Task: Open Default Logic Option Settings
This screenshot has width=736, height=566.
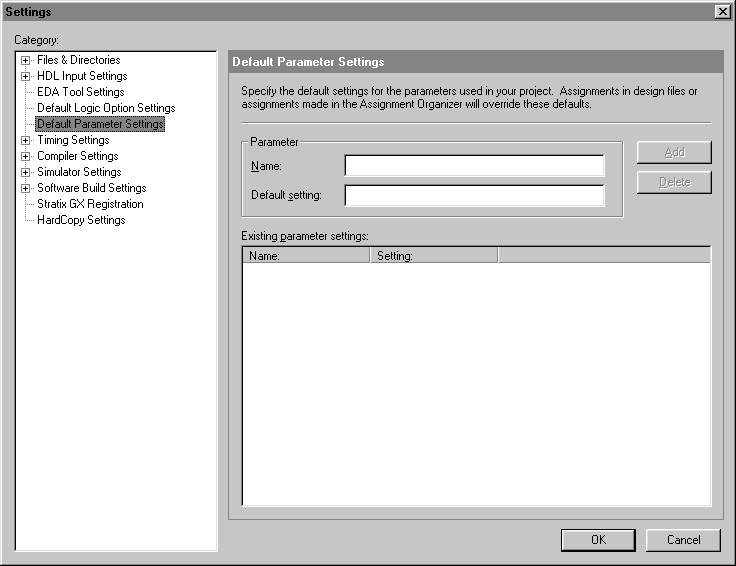Action: pos(106,108)
